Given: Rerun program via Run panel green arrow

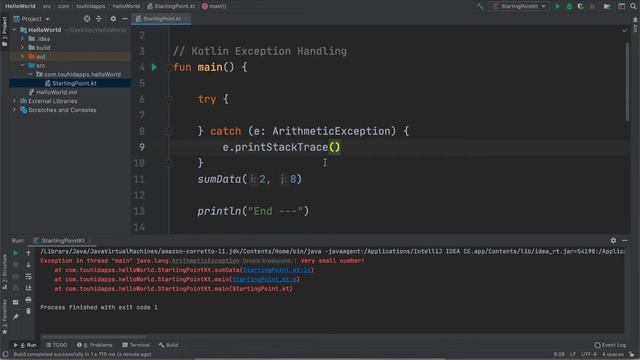Looking at the screenshot, I should (x=16, y=253).
